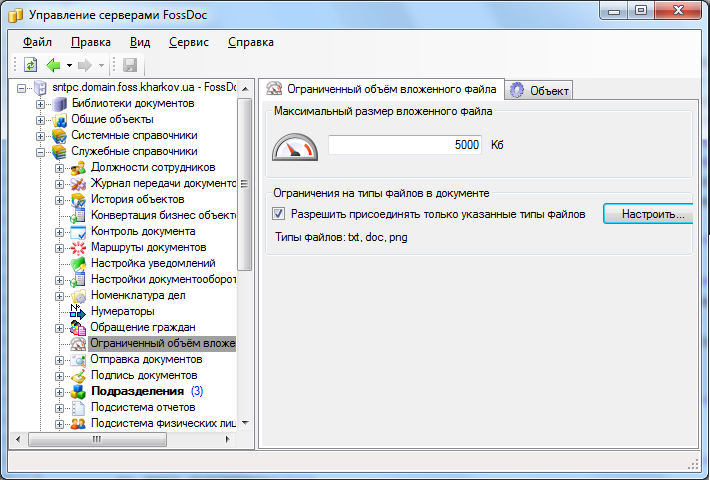Click the Отправка документов icon
The width and height of the screenshot is (710, 480).
(x=78, y=360)
